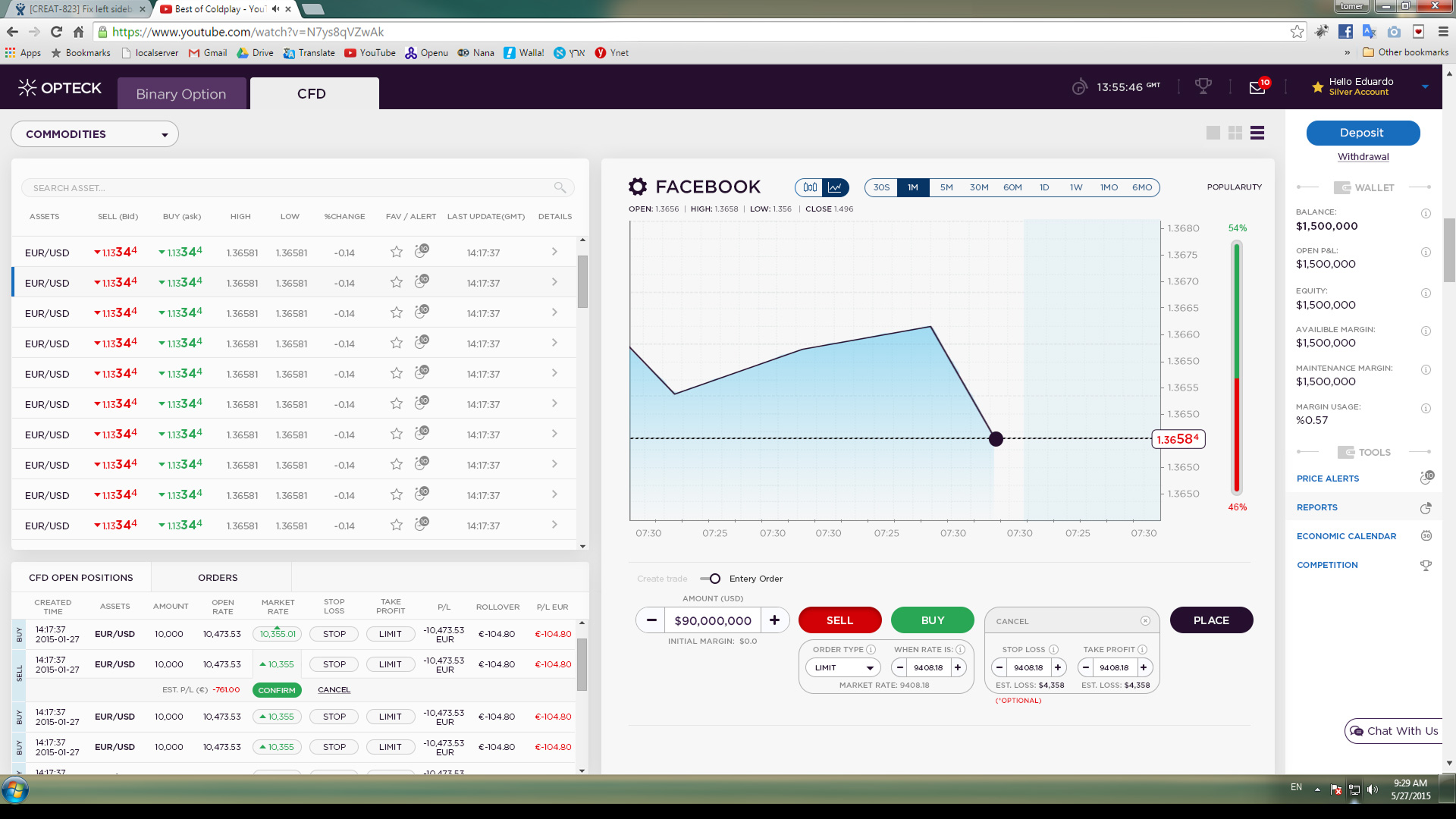Clear the CANCEL field with its X icon
Screen dimensions: 1456x819
(1145, 621)
